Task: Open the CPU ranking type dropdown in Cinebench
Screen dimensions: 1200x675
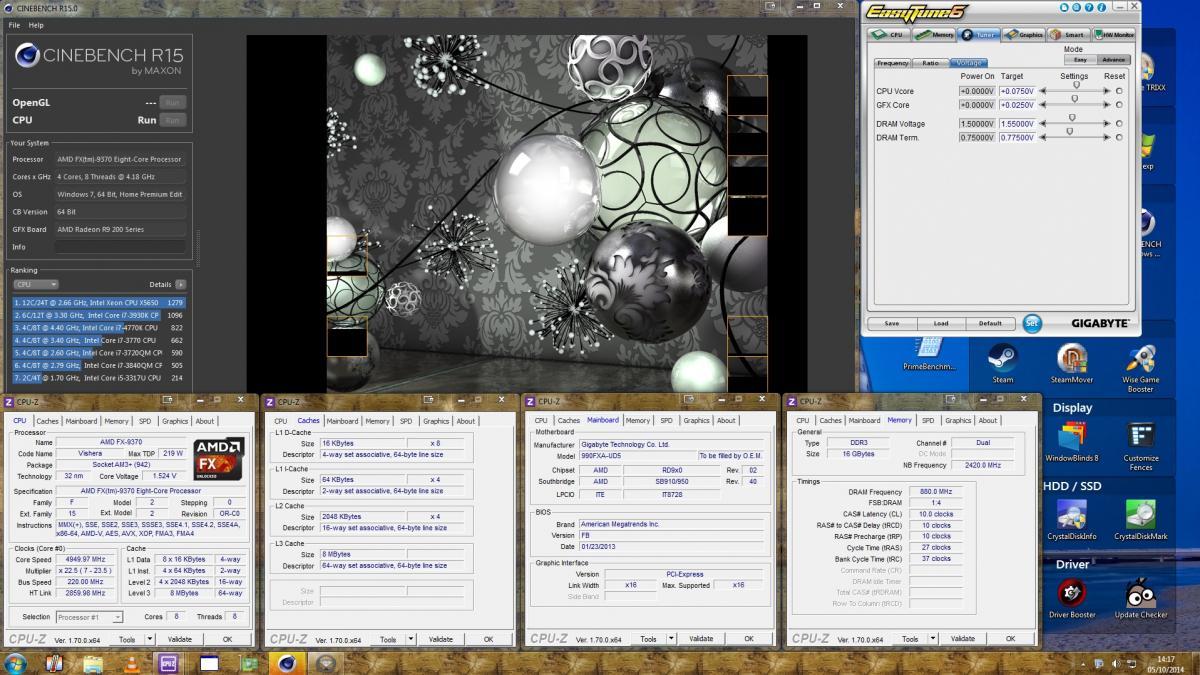Action: (x=36, y=285)
